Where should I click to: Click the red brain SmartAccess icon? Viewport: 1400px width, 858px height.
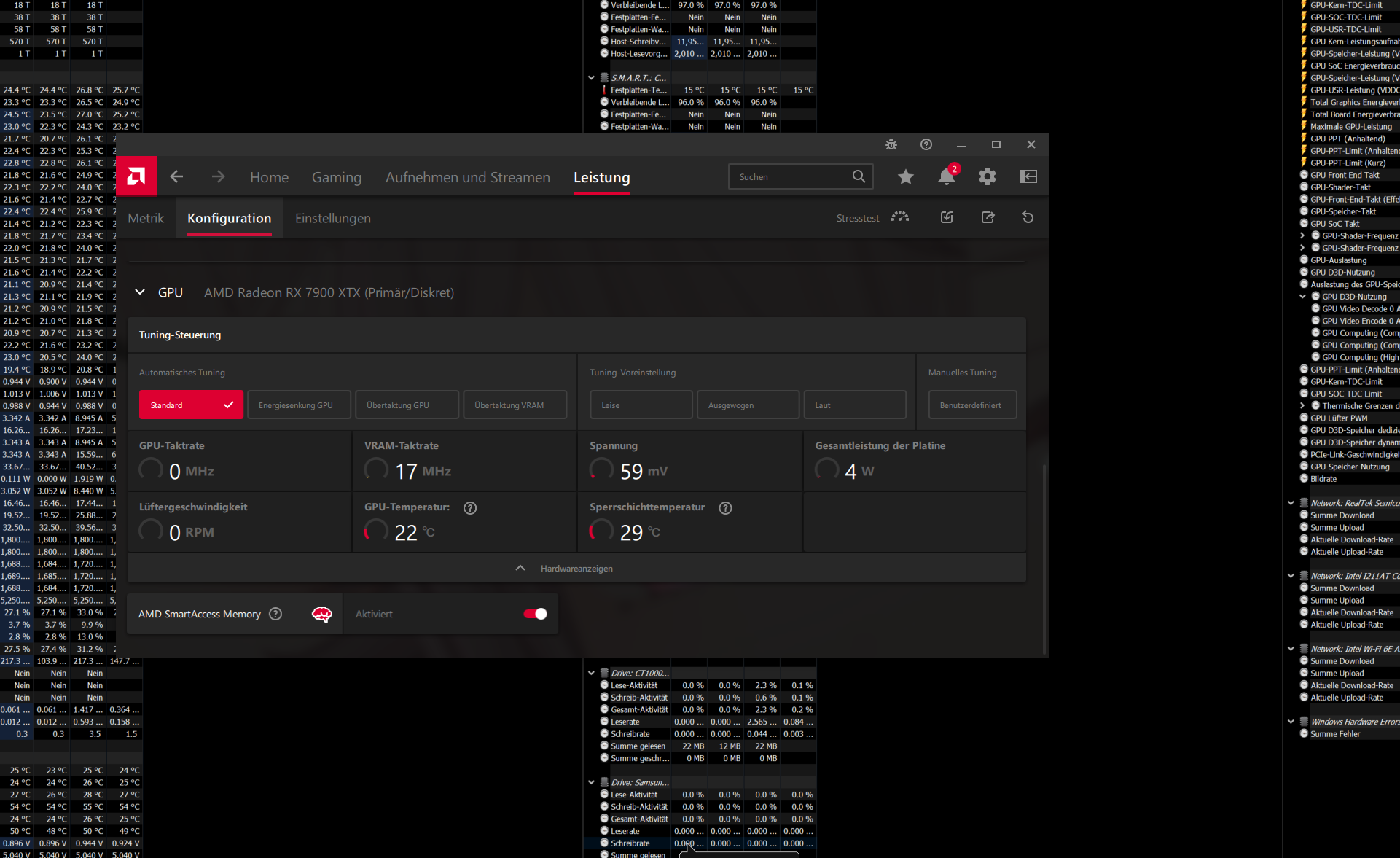click(x=322, y=614)
